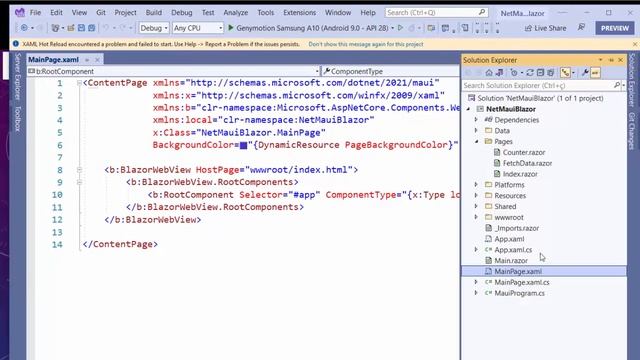Open the Debug menu
Image resolution: width=640 pixels, height=360 pixels.
point(182,13)
